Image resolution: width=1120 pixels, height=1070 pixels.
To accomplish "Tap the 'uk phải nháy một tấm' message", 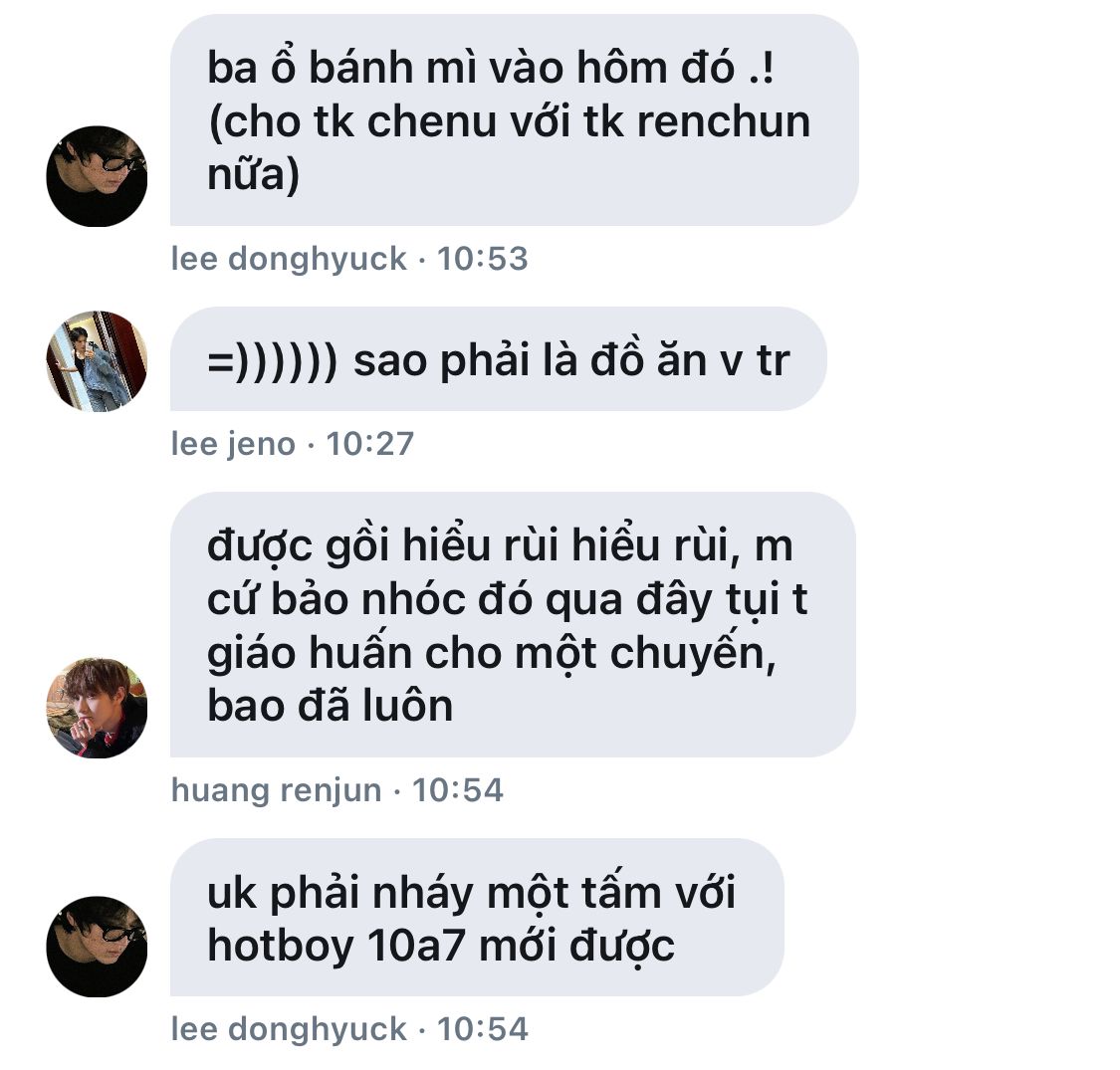I will [x=477, y=918].
